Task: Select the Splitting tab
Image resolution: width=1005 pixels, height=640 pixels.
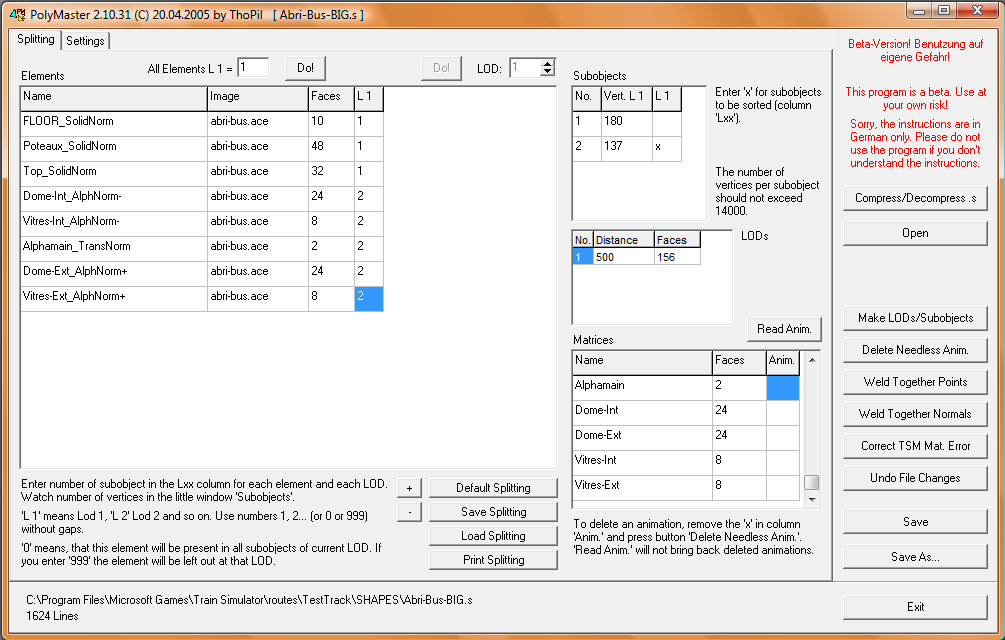Action: (35, 39)
